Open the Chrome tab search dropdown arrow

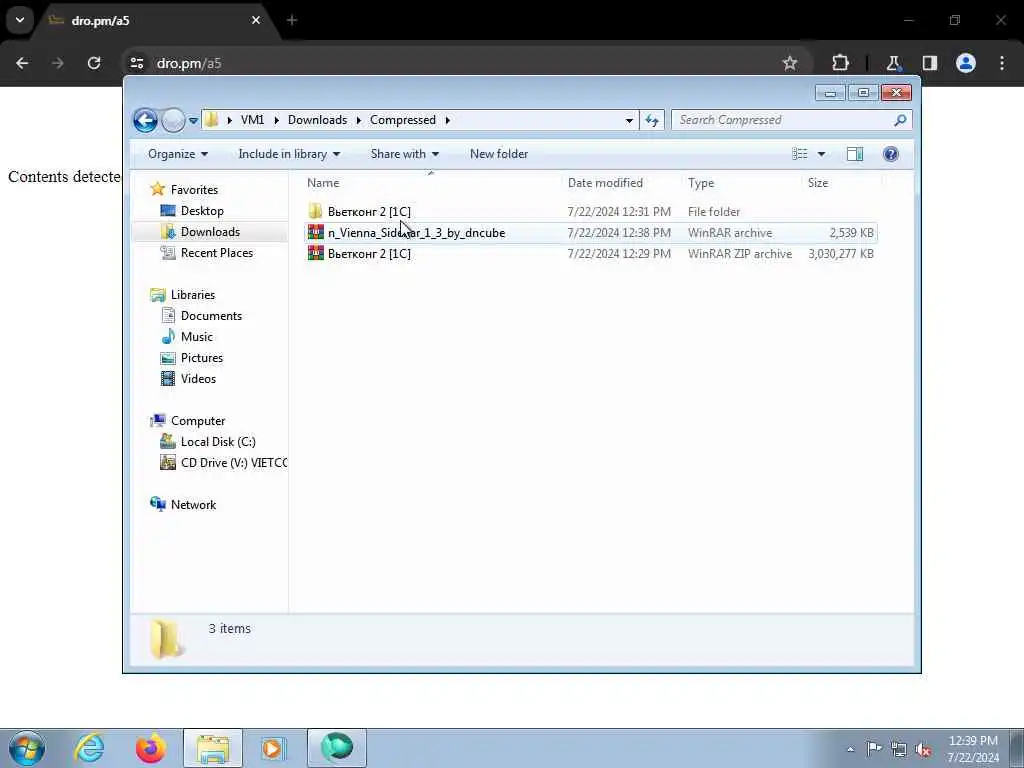[x=20, y=20]
